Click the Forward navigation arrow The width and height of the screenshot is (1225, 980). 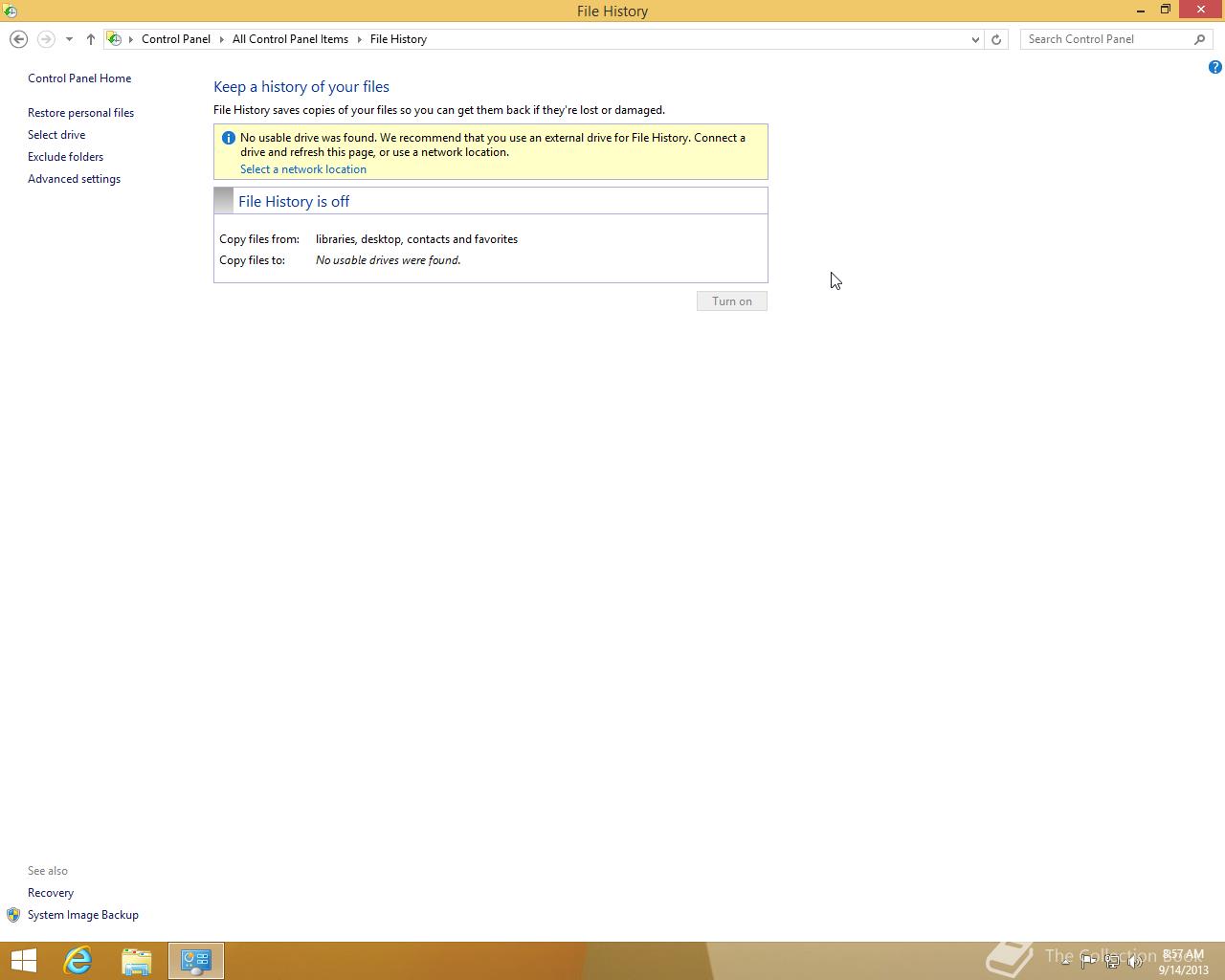[x=46, y=39]
